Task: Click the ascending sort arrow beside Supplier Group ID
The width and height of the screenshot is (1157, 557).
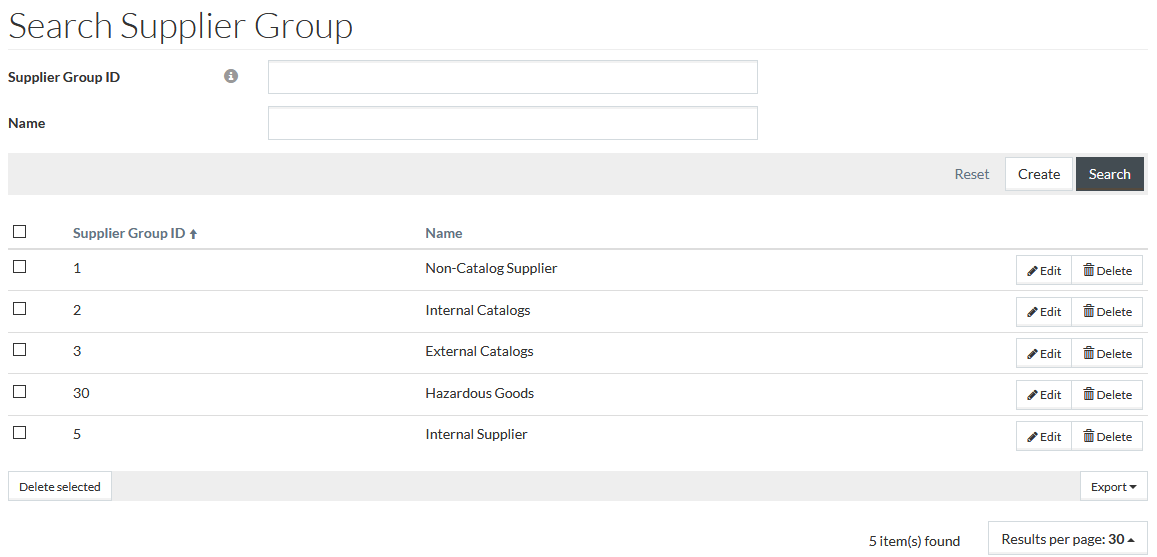Action: point(193,234)
